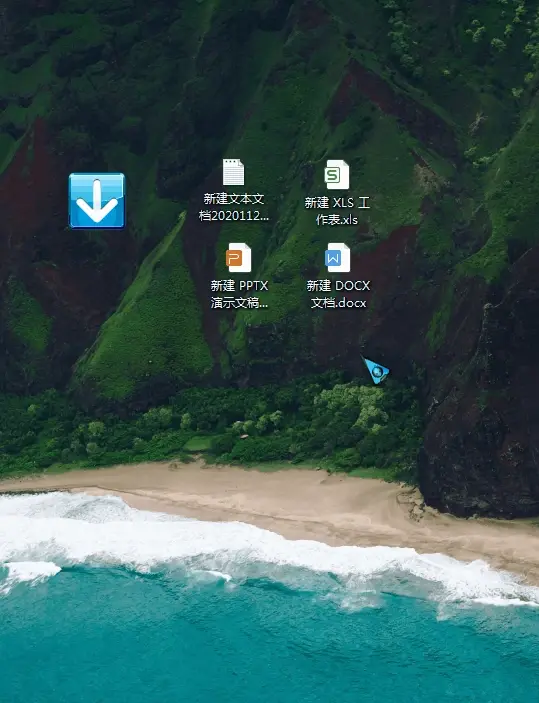Click the small blue triangular globe icon
539x703 pixels.
376,370
